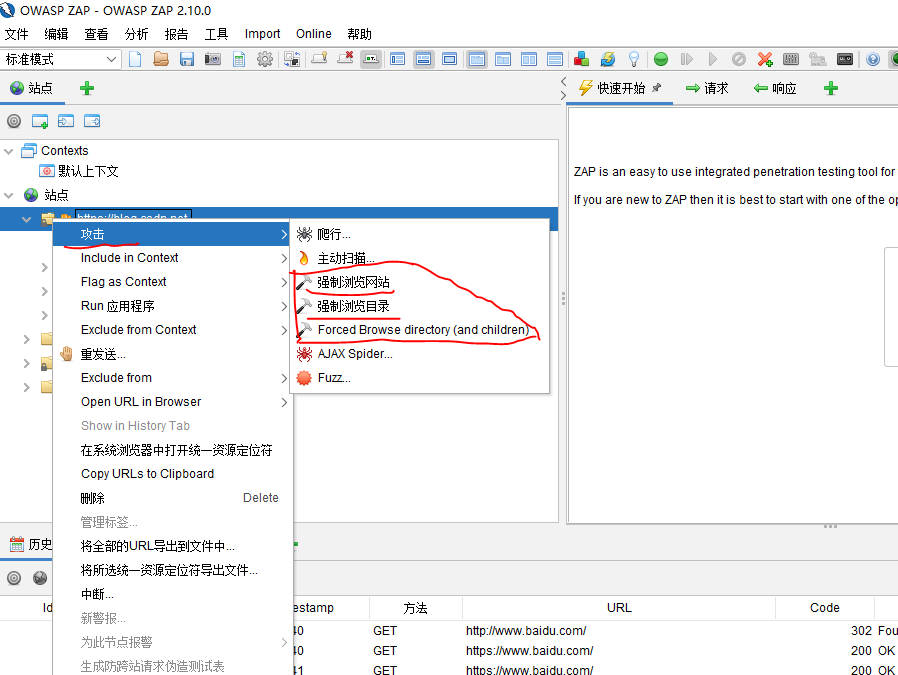Click green plus beside 响应 tab
The image size is (898, 675).
coord(830,88)
